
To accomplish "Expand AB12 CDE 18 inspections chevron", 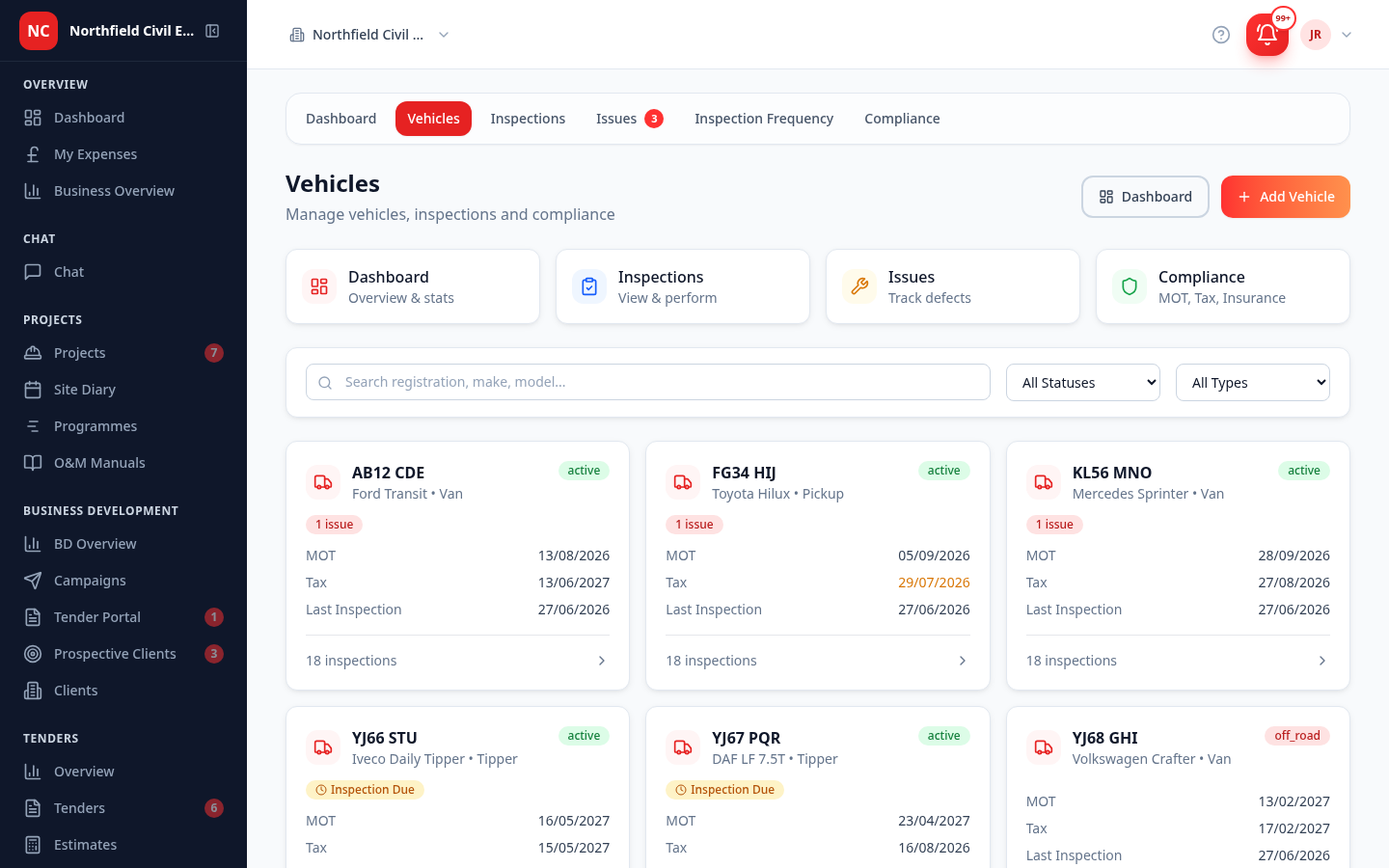I will 602,661.
